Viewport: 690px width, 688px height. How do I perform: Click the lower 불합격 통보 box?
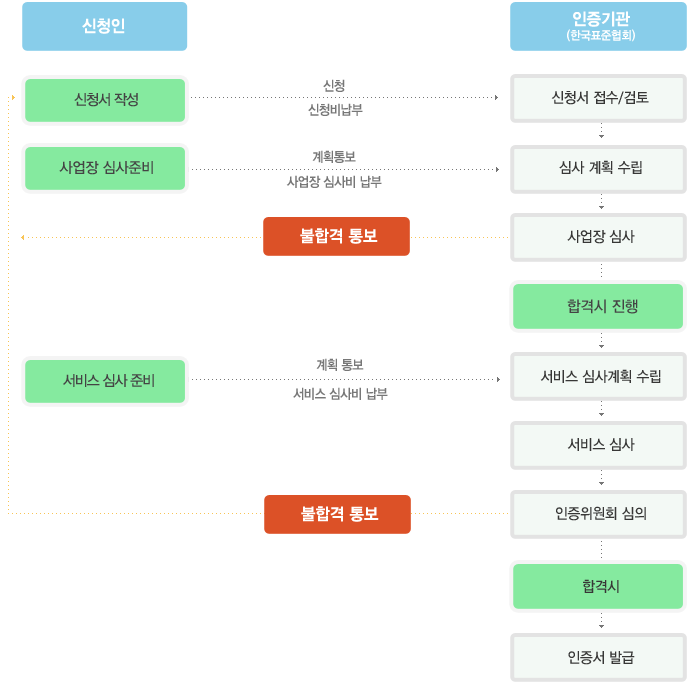coord(337,514)
